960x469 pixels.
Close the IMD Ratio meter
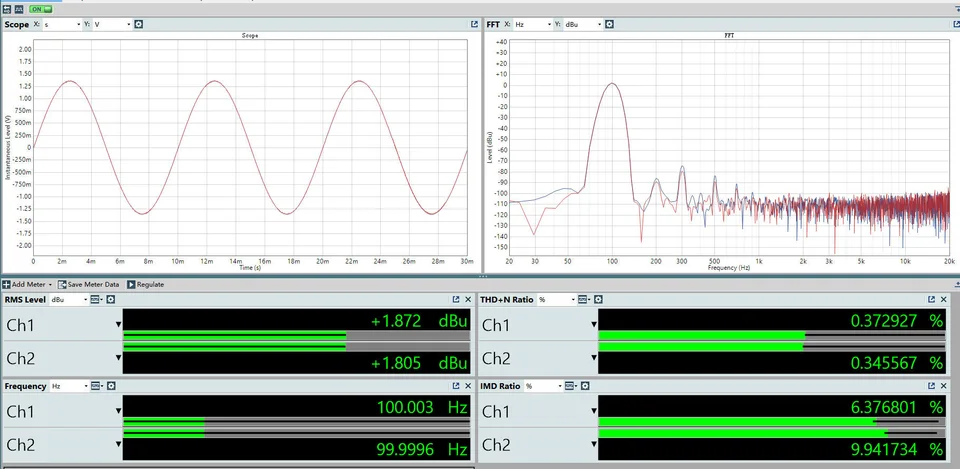[x=944, y=386]
